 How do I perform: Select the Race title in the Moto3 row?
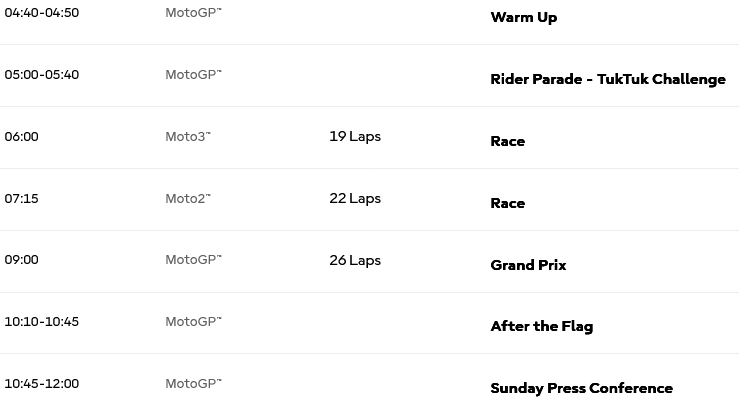point(507,141)
